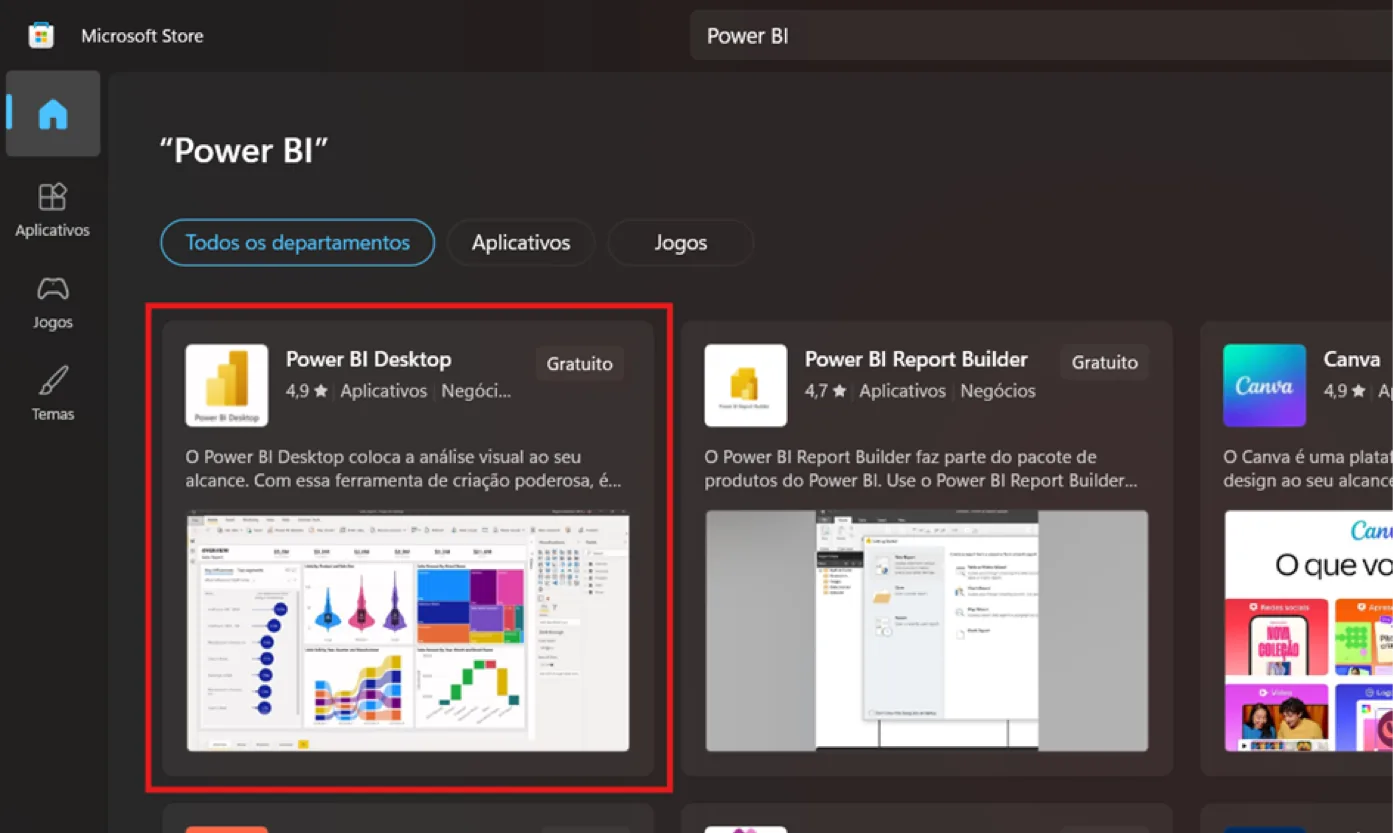Image resolution: width=1400 pixels, height=833 pixels.
Task: Select the Jogos filter chip
Action: [681, 243]
